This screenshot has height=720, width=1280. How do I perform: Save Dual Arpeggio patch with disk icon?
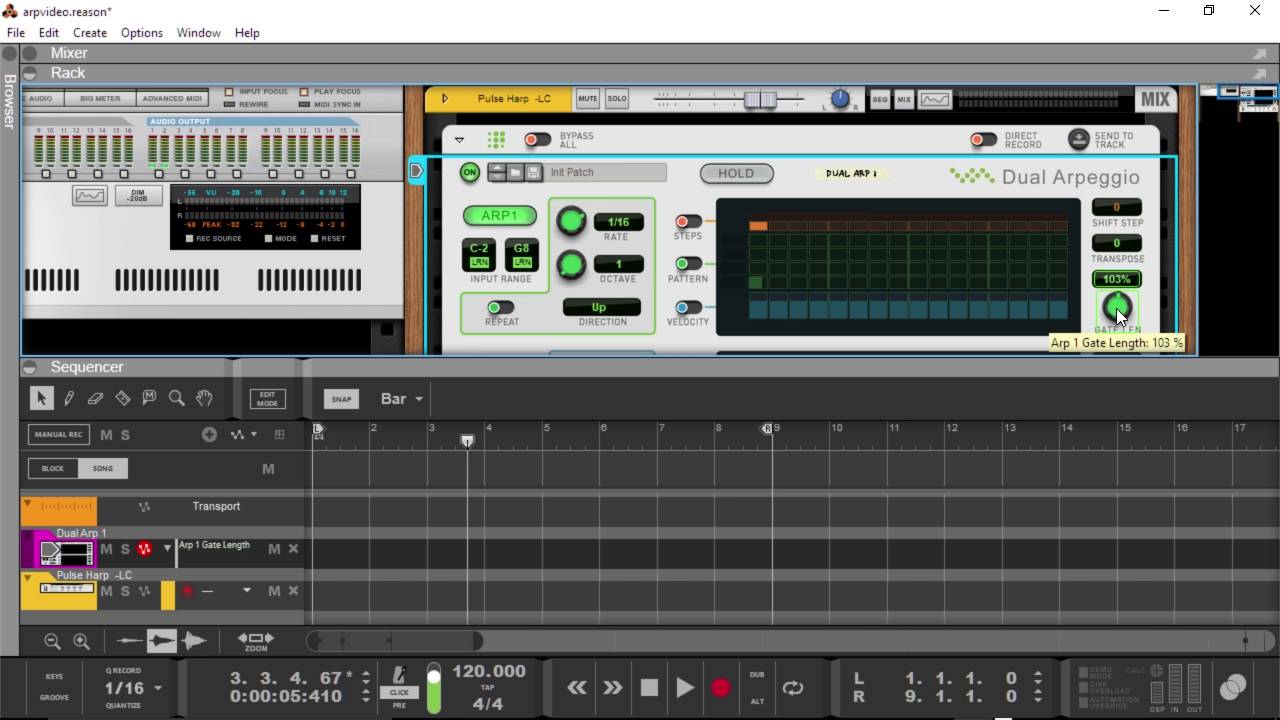click(533, 172)
